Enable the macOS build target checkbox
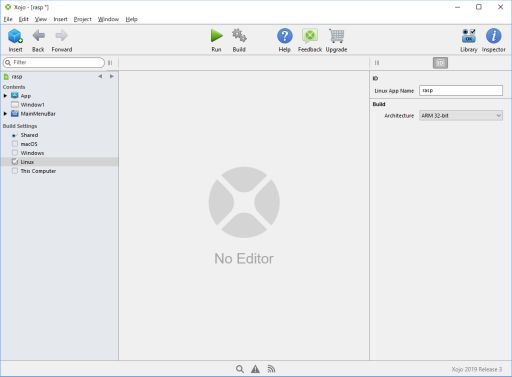Image resolution: width=512 pixels, height=377 pixels. pos(15,144)
